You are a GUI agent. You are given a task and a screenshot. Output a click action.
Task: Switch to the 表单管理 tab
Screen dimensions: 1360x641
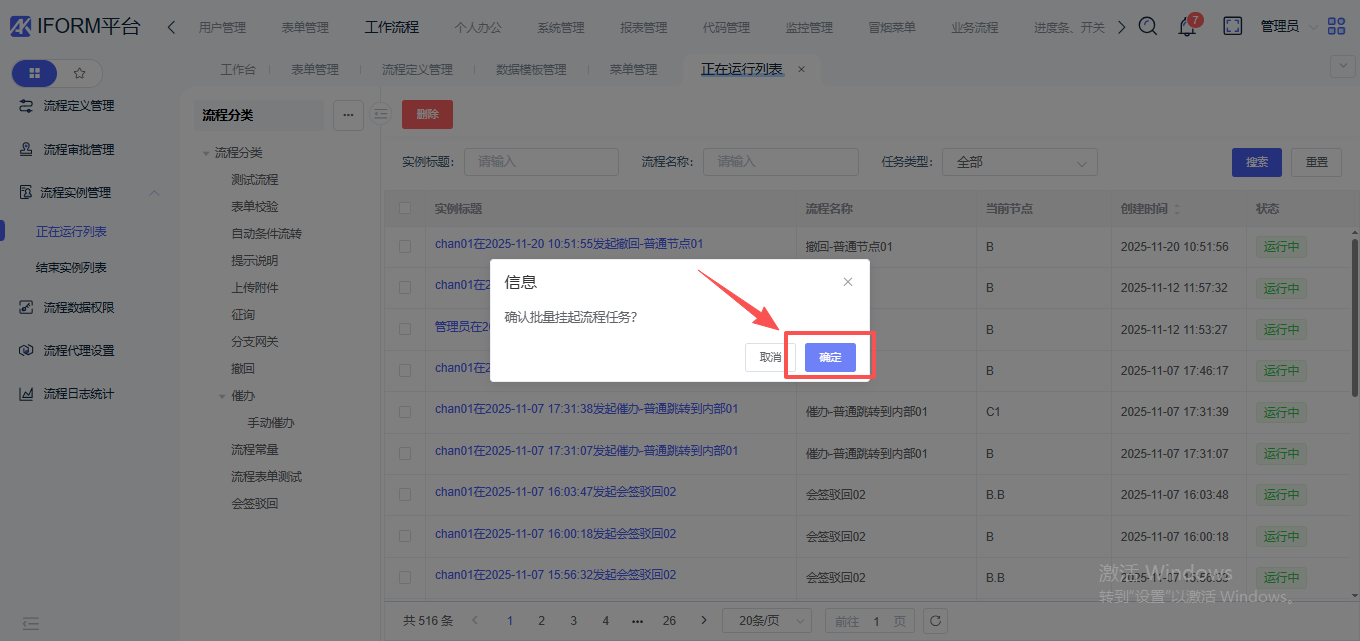[x=315, y=70]
